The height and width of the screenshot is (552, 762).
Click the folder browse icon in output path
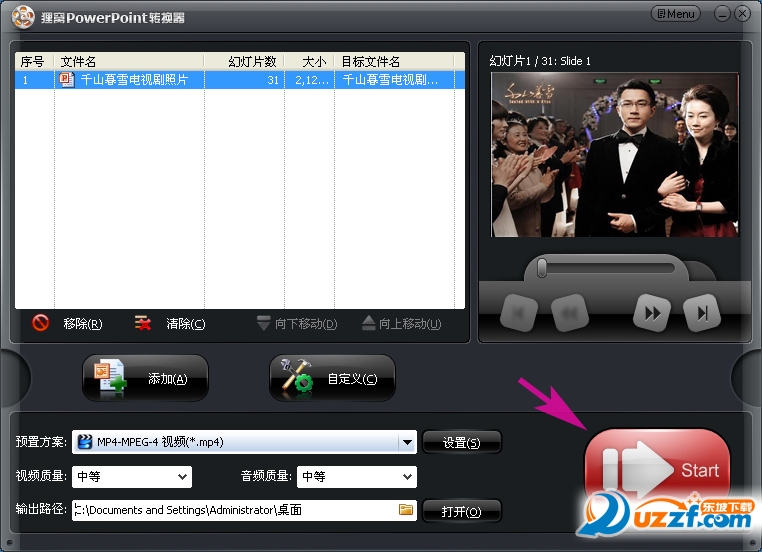point(406,509)
